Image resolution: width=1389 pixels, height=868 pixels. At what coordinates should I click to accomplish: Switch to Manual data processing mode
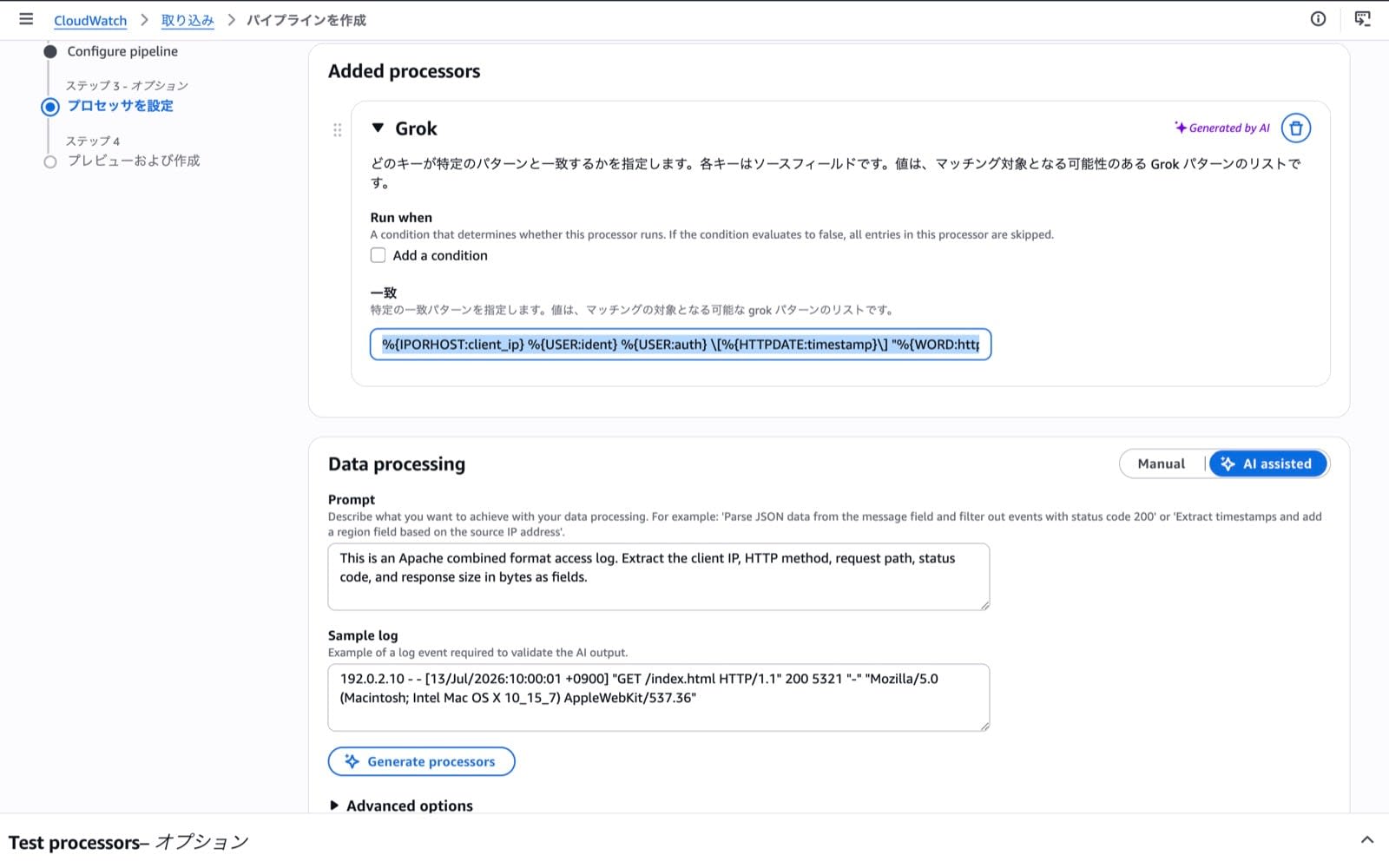coord(1161,464)
